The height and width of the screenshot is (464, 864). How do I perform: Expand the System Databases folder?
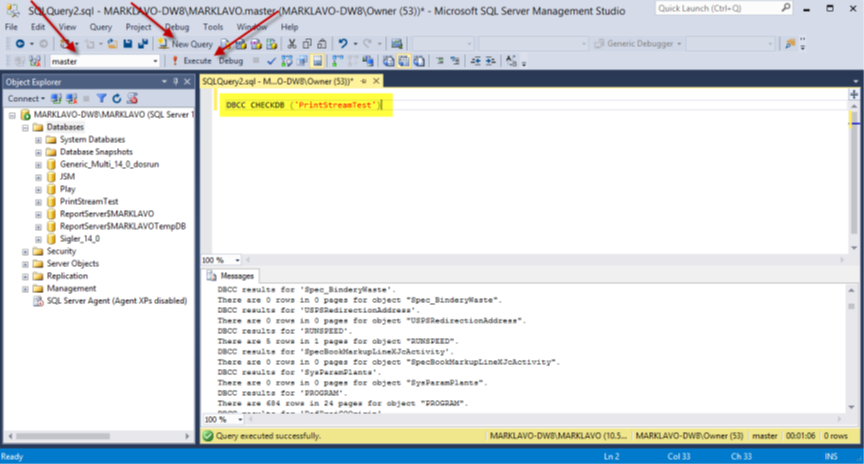(38, 139)
